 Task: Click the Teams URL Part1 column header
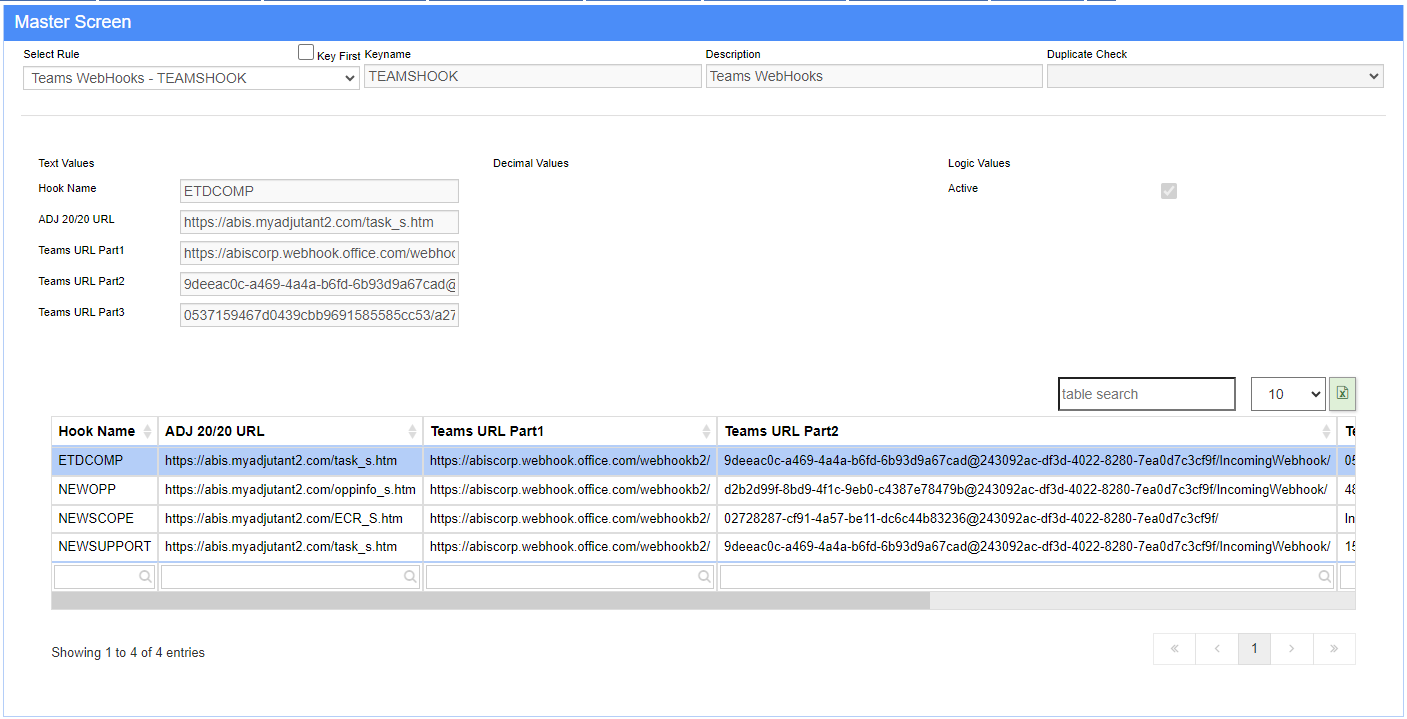(570, 431)
